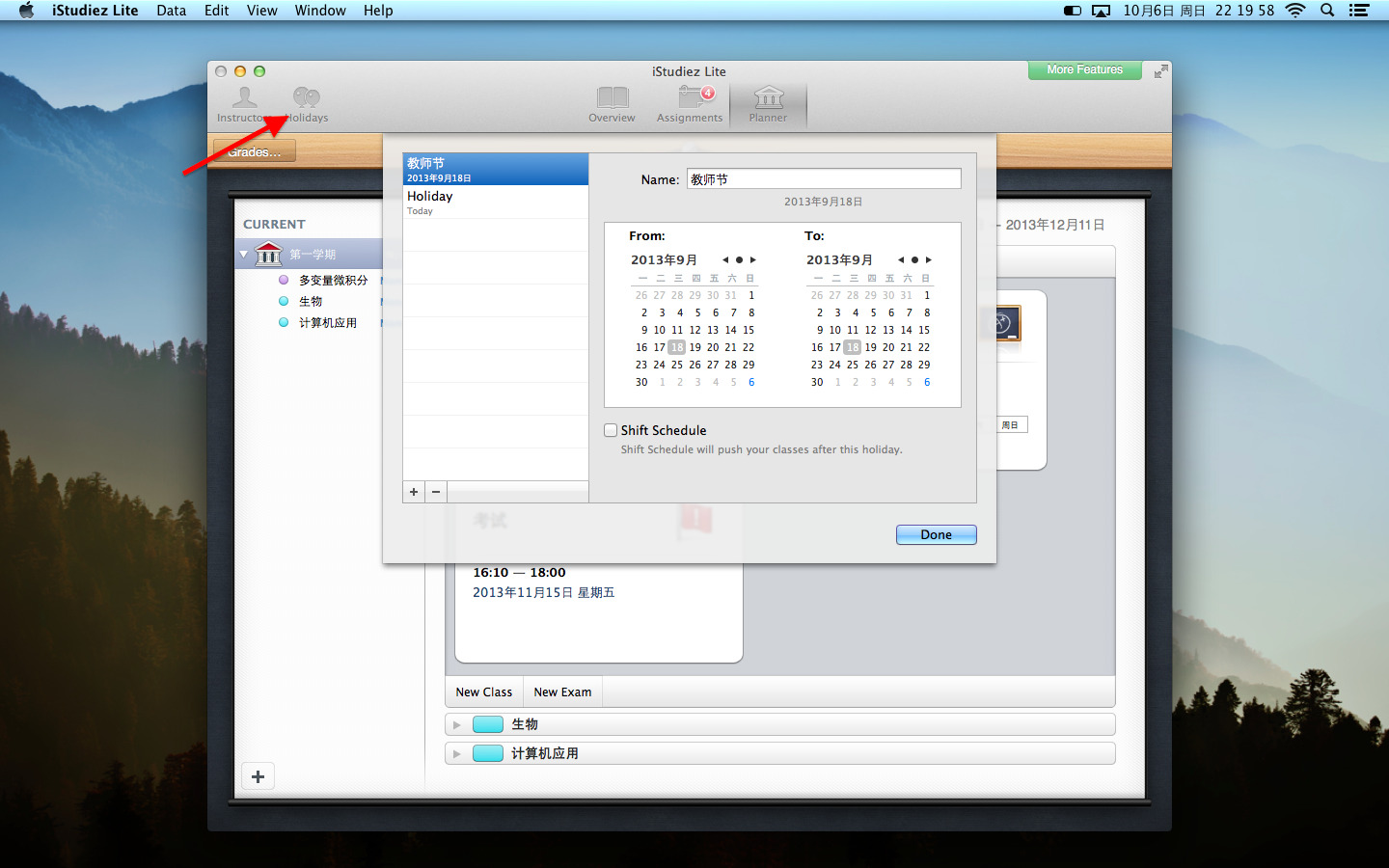1389x868 pixels.
Task: Go to the next month in From calendar
Action: 752,260
